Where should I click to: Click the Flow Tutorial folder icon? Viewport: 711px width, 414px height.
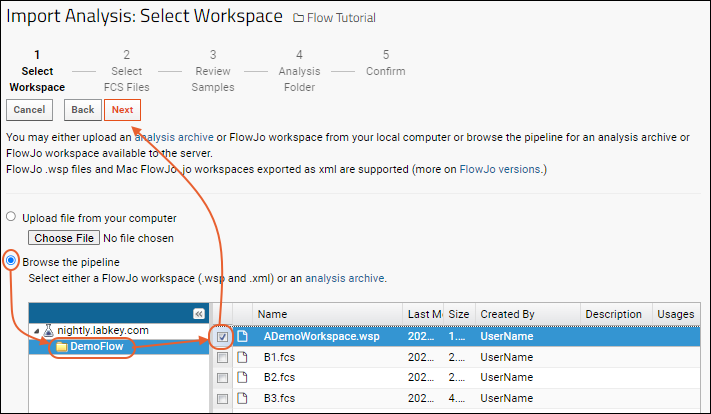click(300, 18)
